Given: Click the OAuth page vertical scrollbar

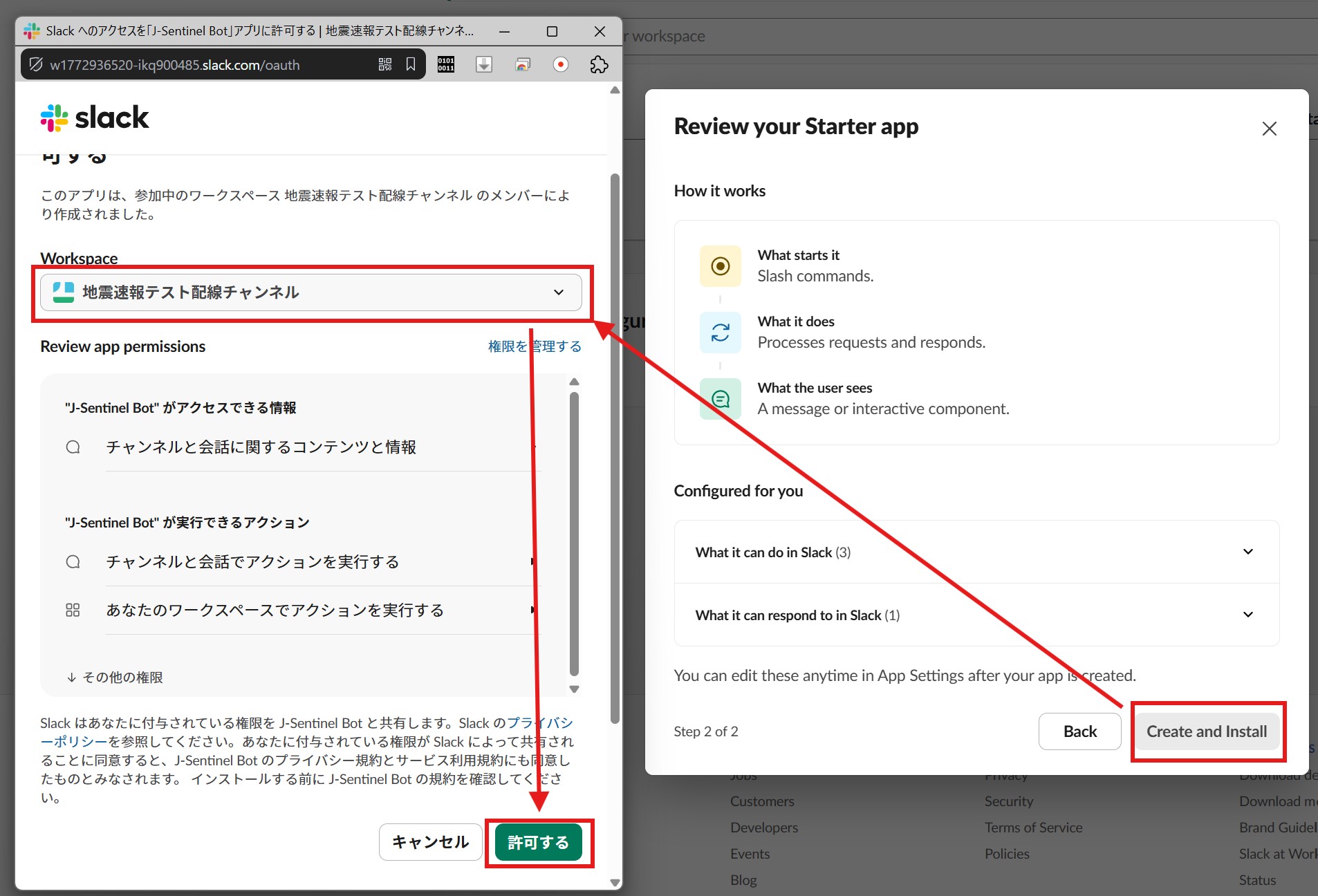Looking at the screenshot, I should (615, 448).
